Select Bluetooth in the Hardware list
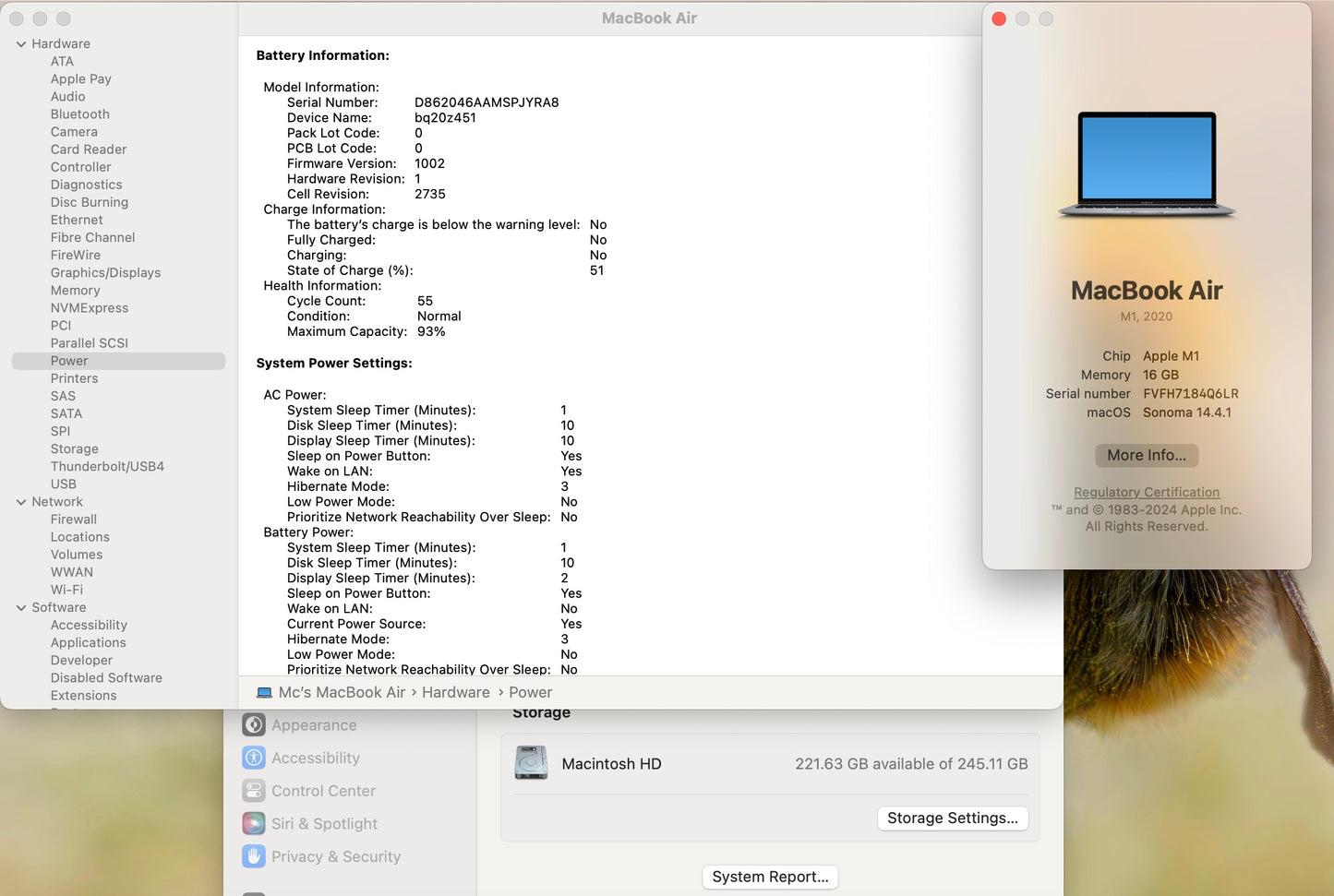1334x896 pixels. [79, 113]
